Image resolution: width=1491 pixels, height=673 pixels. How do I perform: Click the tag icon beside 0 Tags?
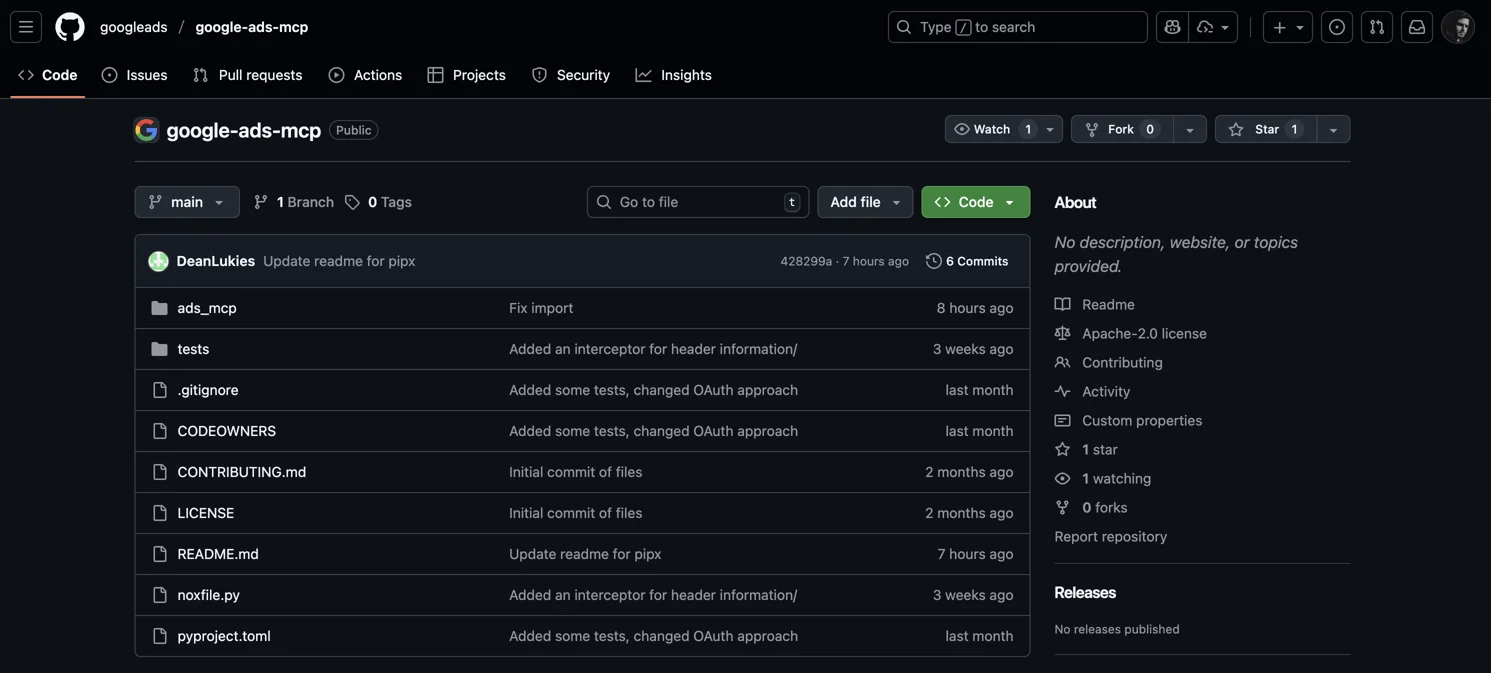tap(352, 202)
